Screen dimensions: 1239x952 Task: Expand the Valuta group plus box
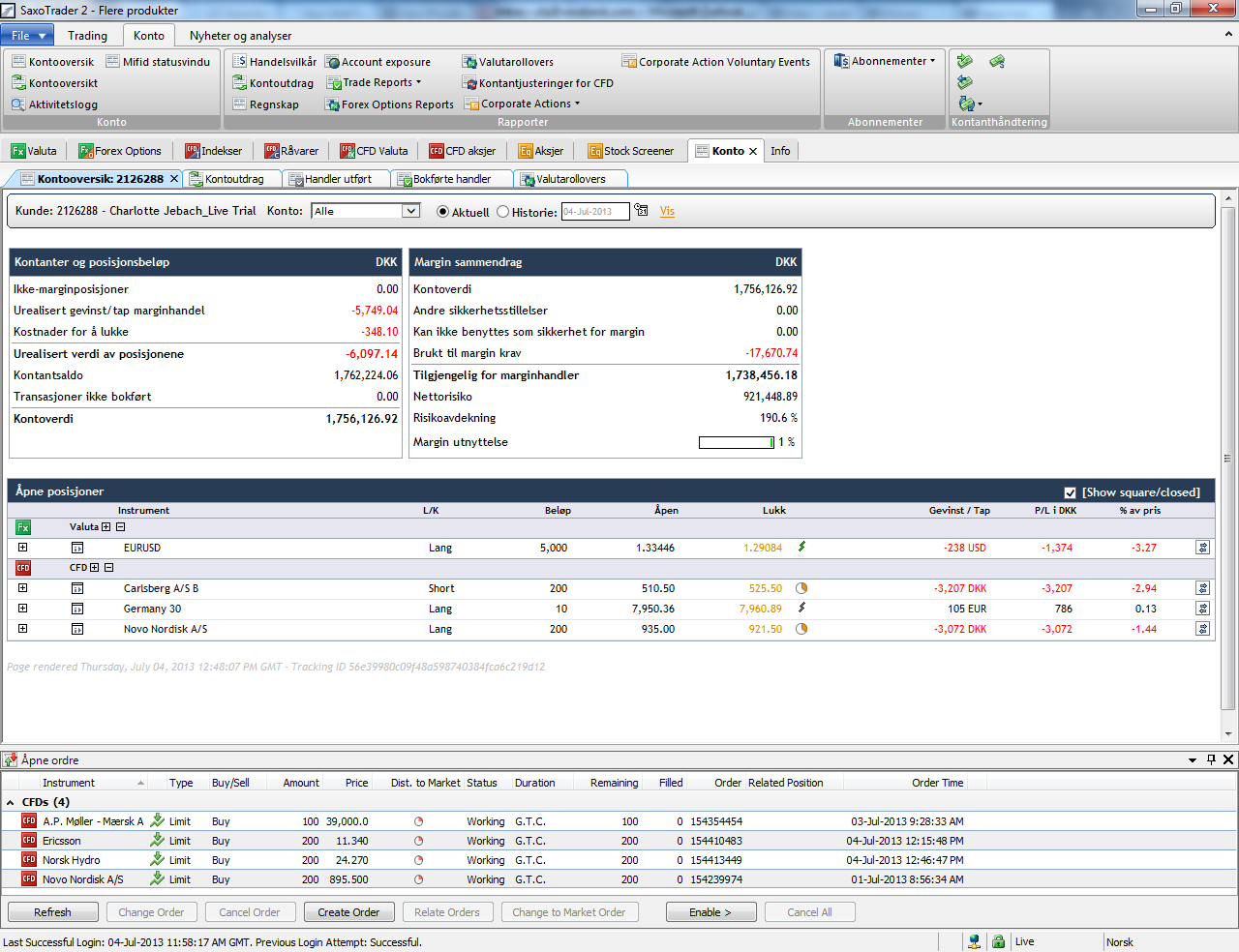coord(106,527)
